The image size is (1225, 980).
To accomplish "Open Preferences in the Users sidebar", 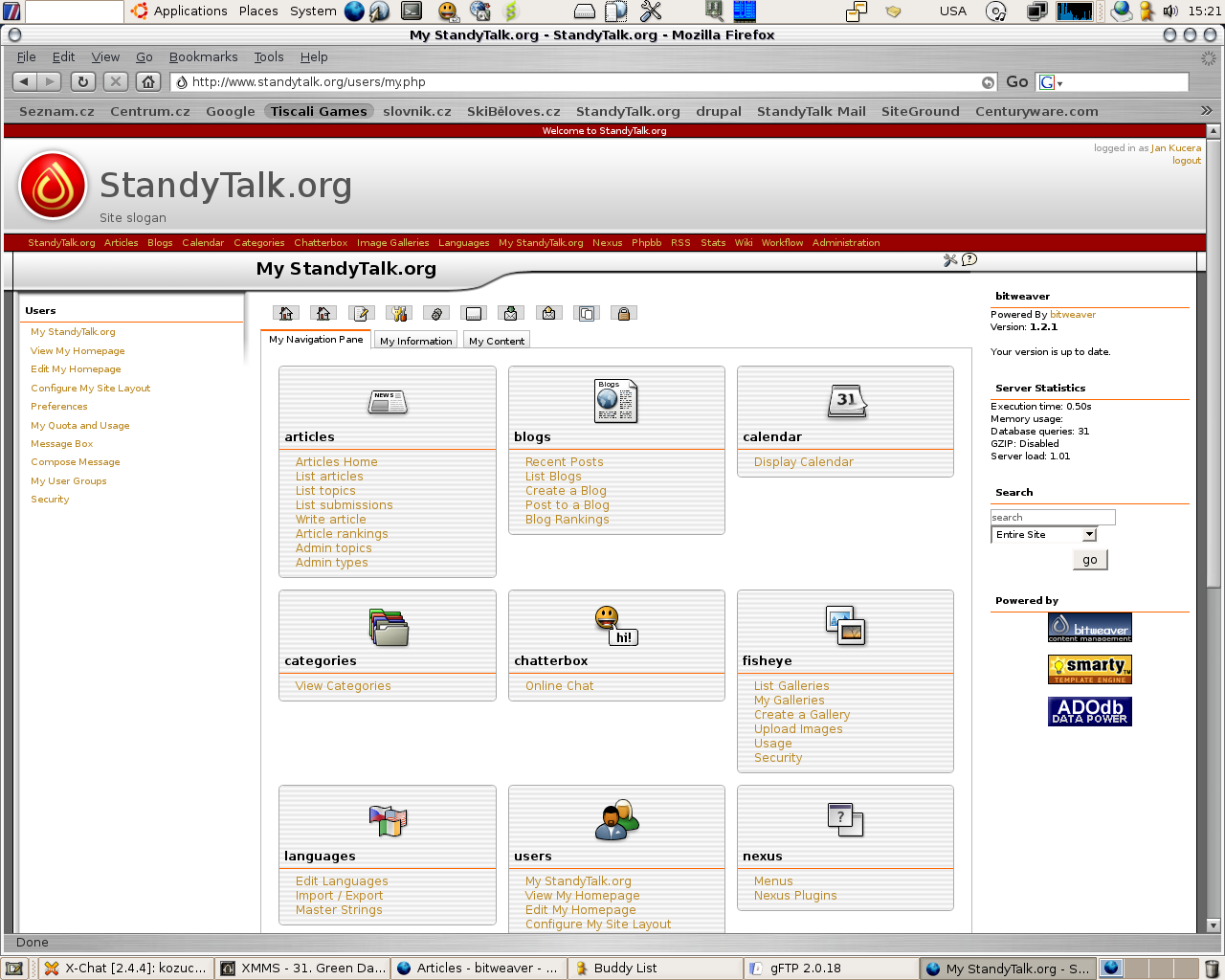I will click(x=58, y=407).
